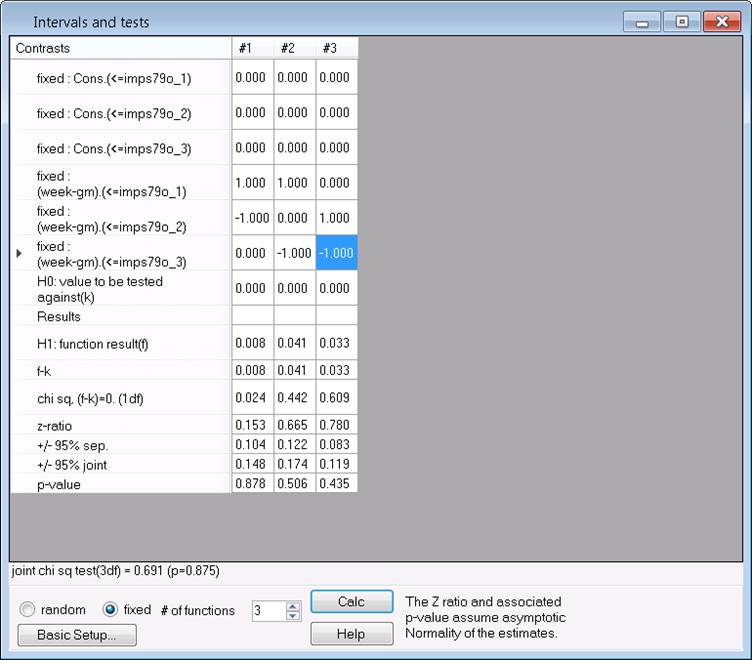
Task: Click row arrow marker beside (week-gm).(<=imps79o_3)
Action: click(20, 254)
